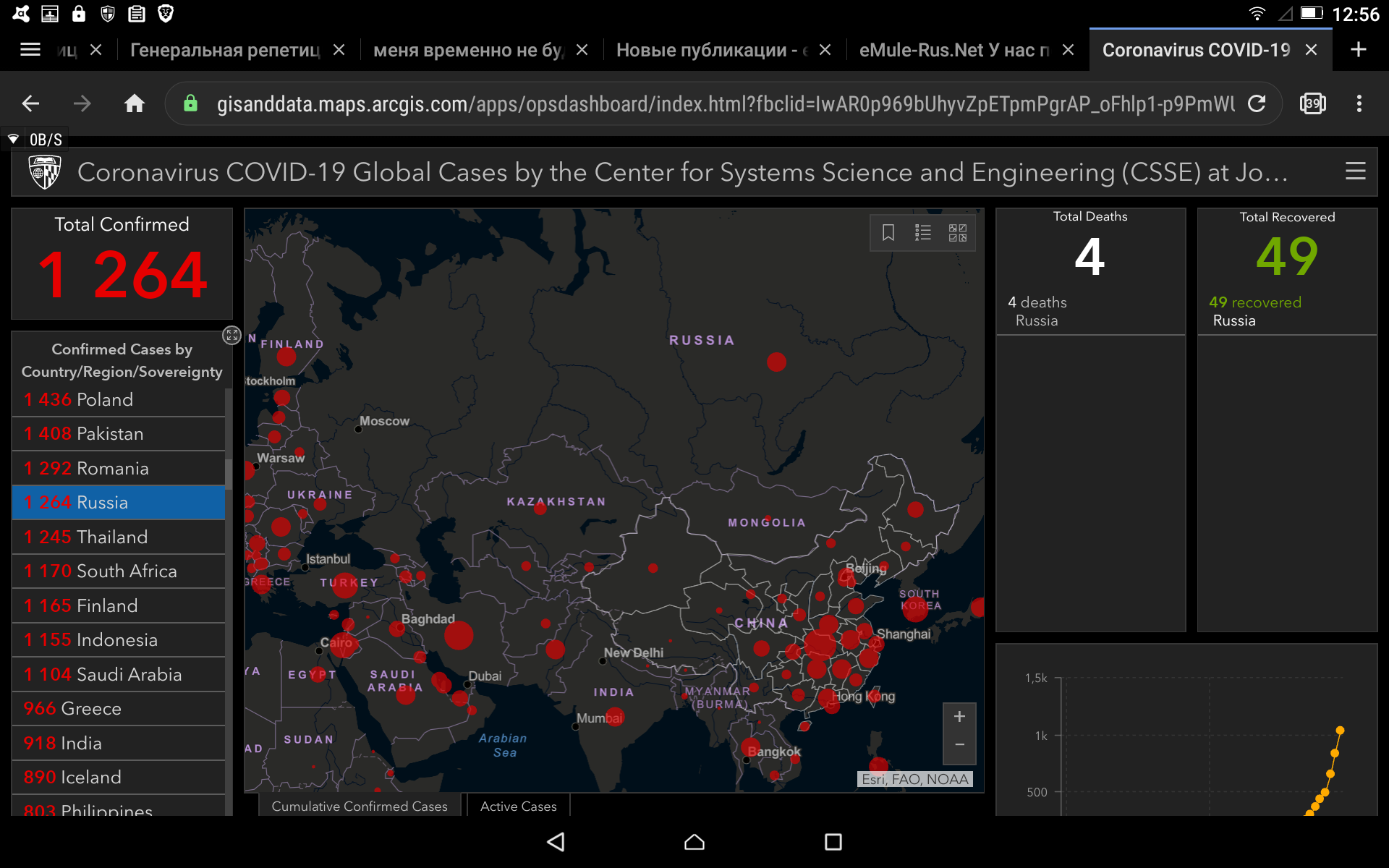The width and height of the screenshot is (1389, 868).
Task: Select South Africa in the list
Action: pyautogui.click(x=119, y=571)
